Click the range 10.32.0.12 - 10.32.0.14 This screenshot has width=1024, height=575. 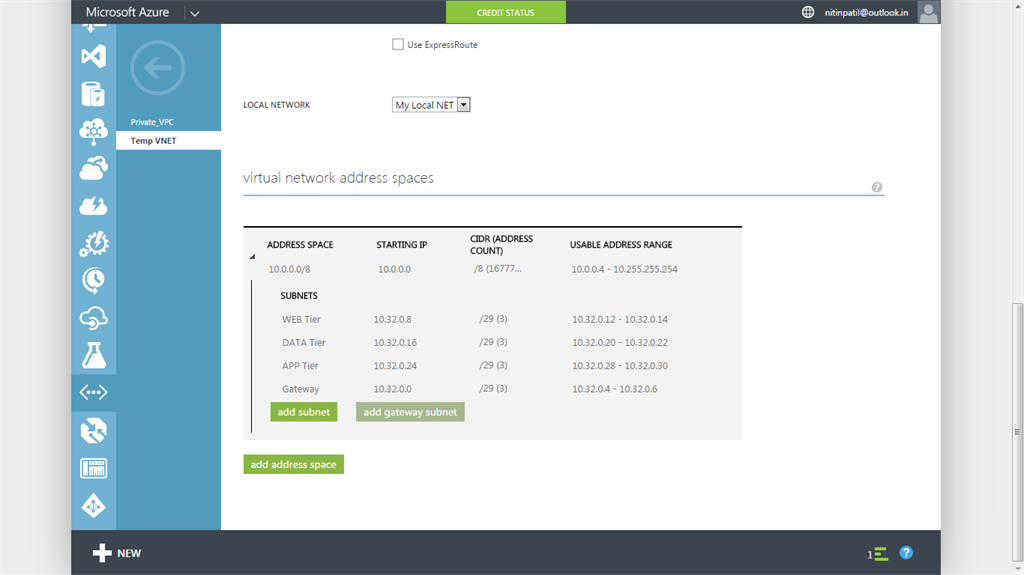pos(620,320)
